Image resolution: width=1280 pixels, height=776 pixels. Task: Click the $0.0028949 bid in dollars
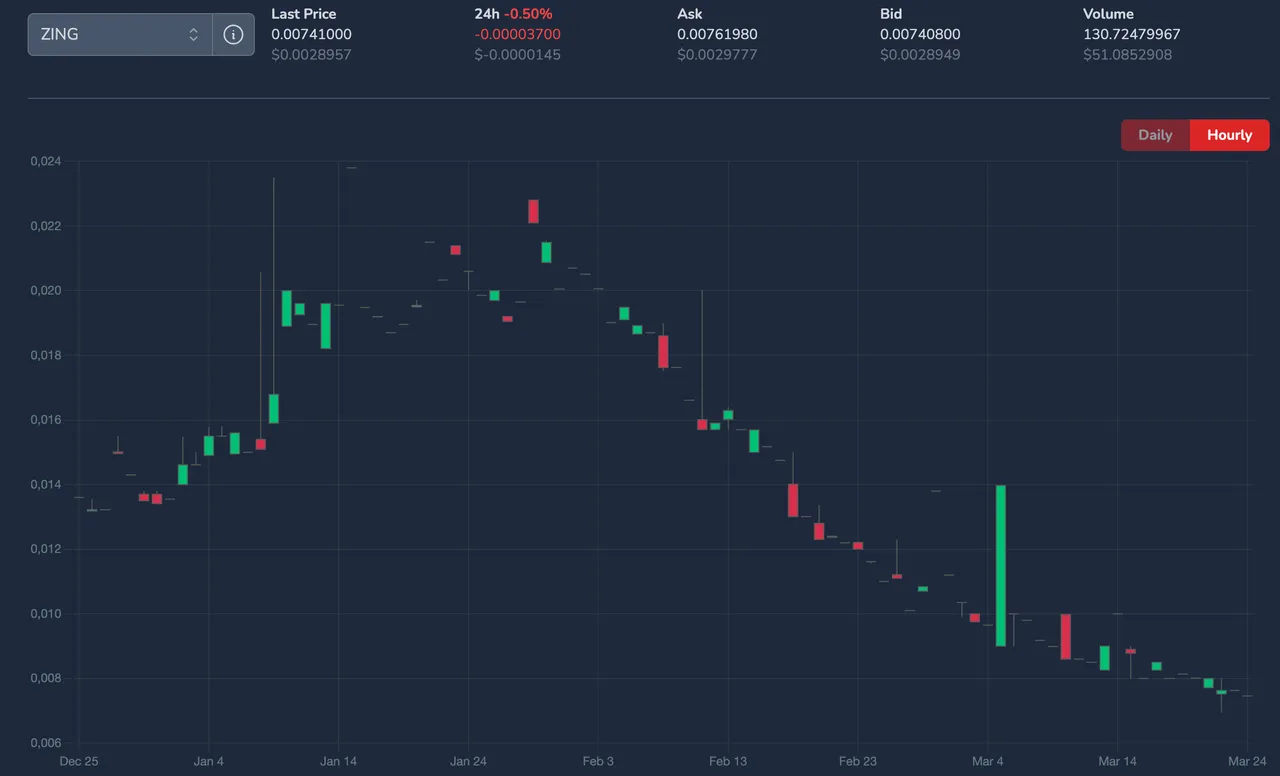[920, 55]
